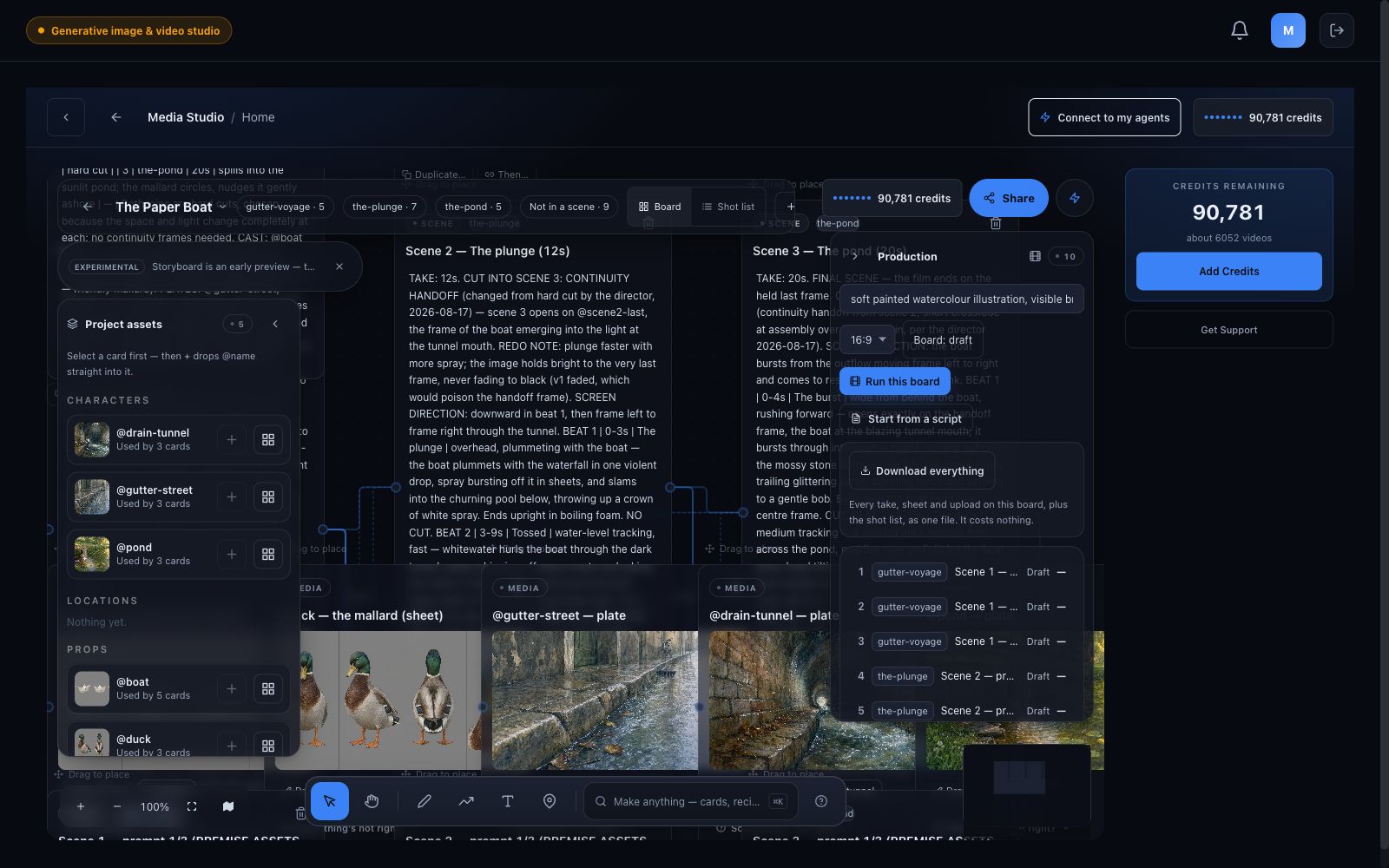The width and height of the screenshot is (1389, 868).
Task: Click the Board: draft button
Action: coord(943,339)
